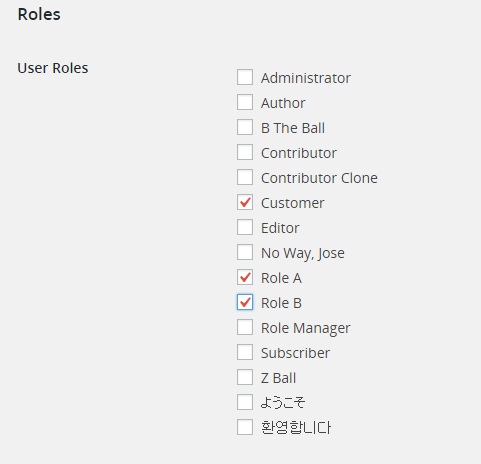This screenshot has height=464, width=481.
Task: Uncheck the Customer role checkbox
Action: point(245,202)
